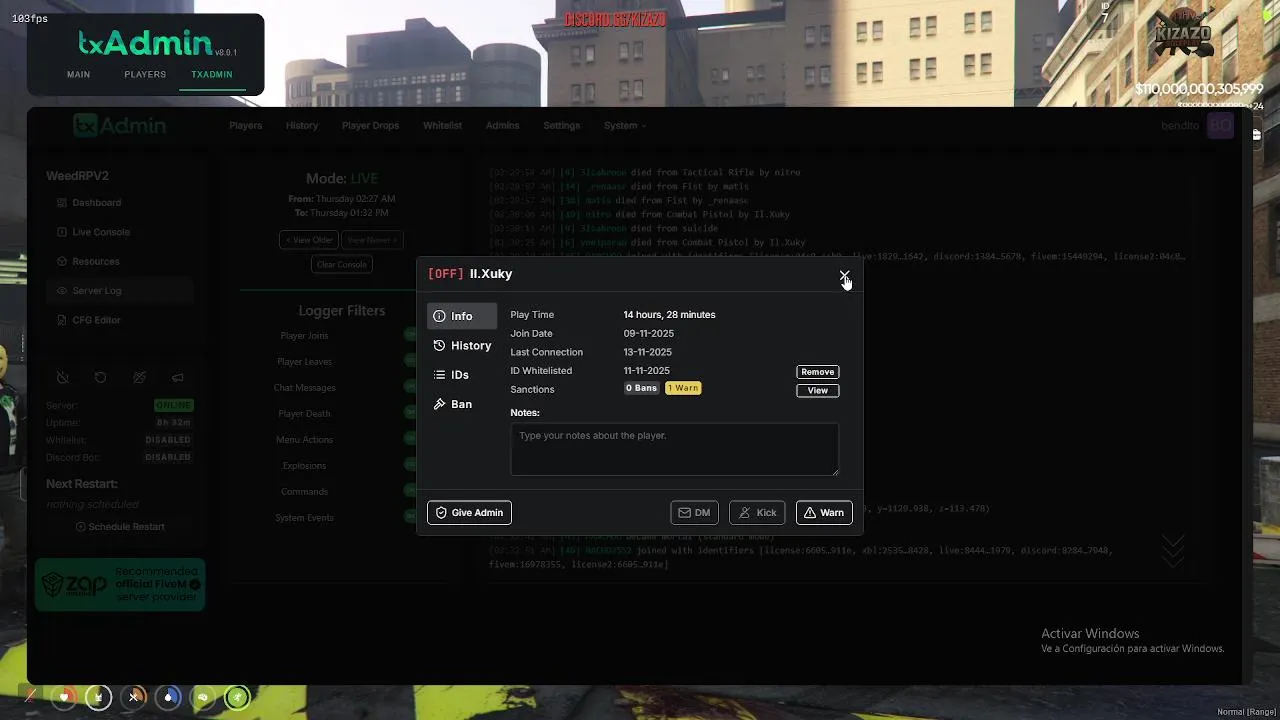Warn the player II.Xuky
1280x720 pixels.
(x=824, y=513)
